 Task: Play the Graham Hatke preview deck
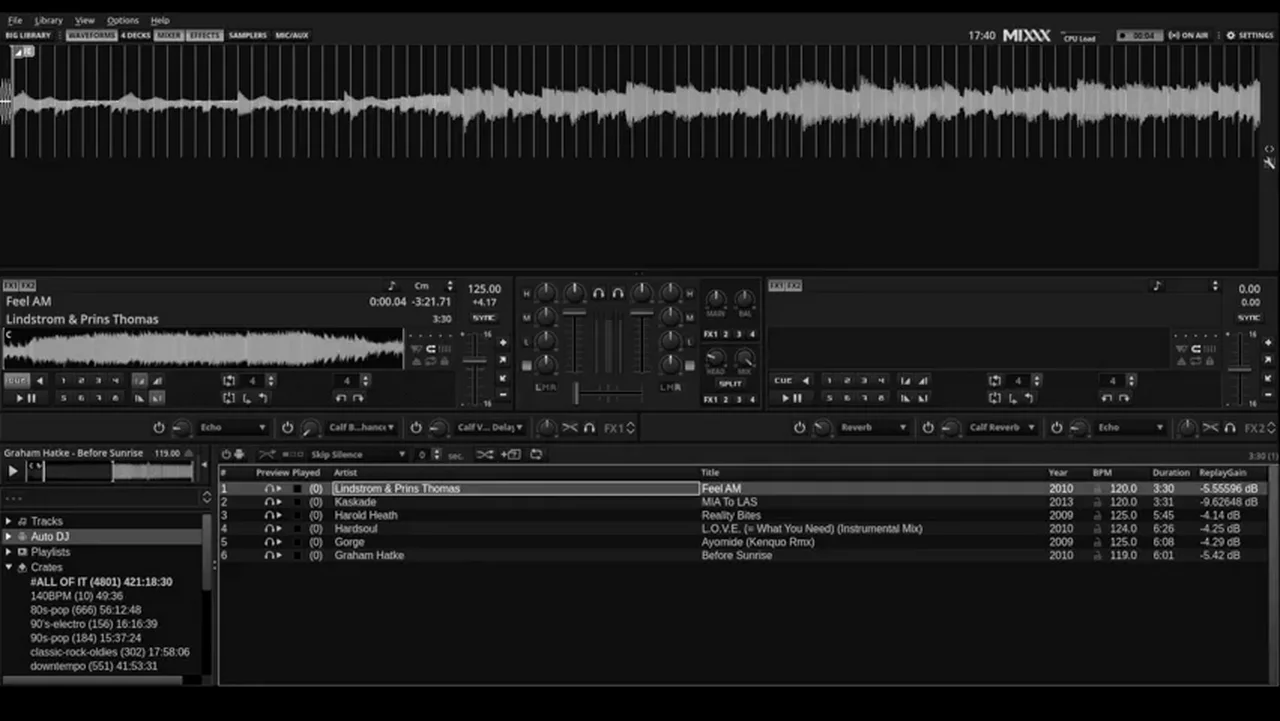coord(13,470)
